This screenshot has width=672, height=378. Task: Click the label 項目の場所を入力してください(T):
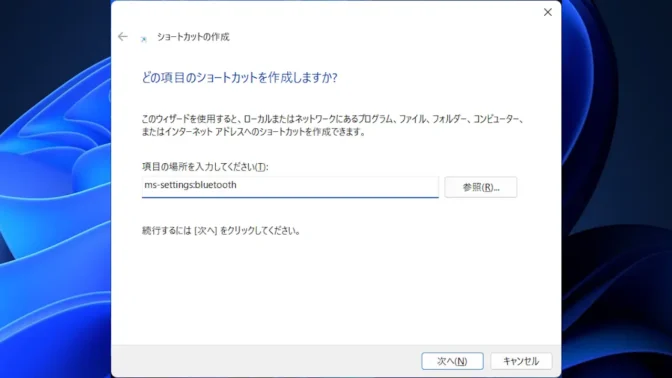click(205, 167)
